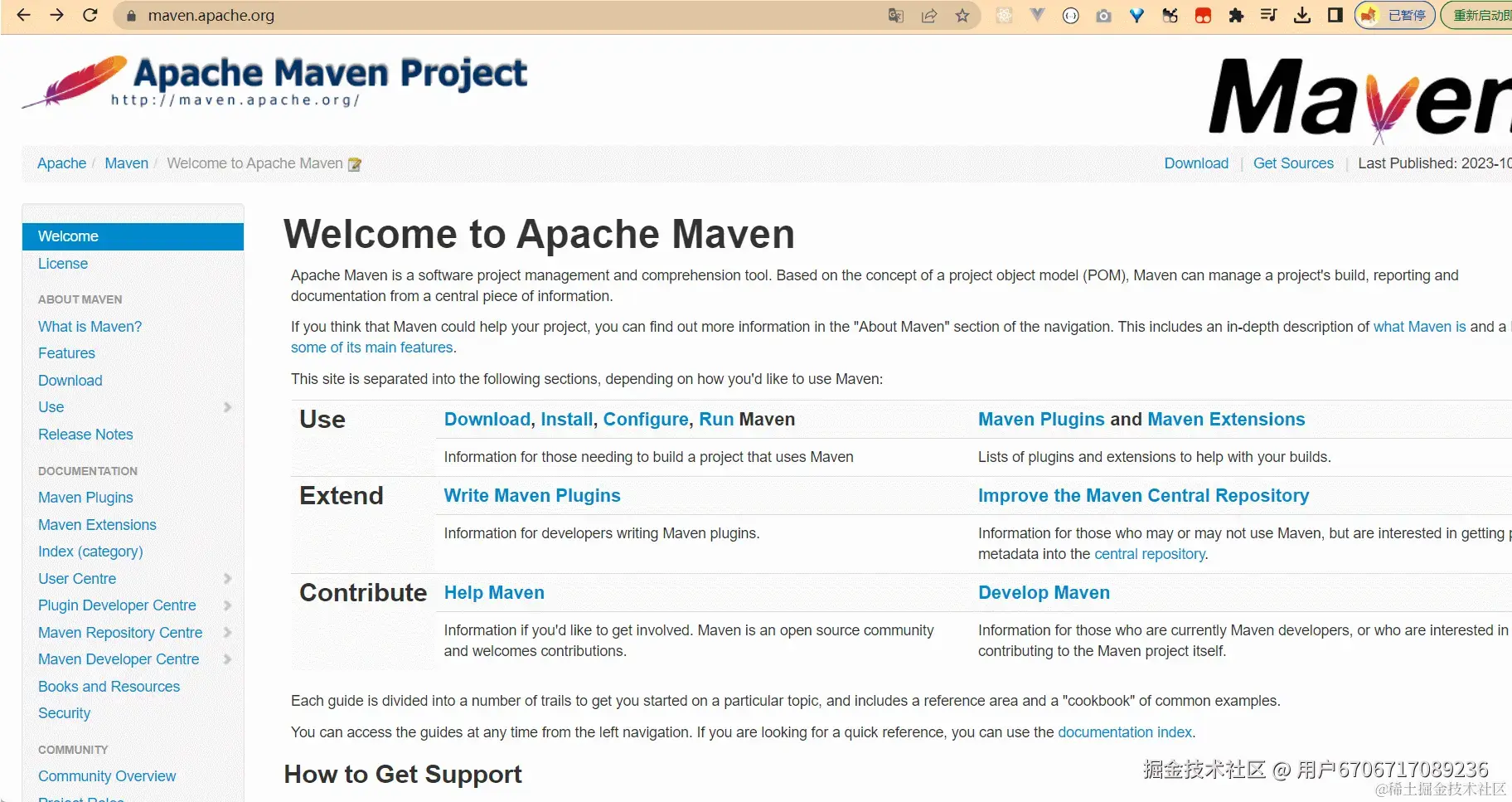Screen dimensions: 1512x802
Task: Open the Develop Maven link
Action: [1044, 593]
